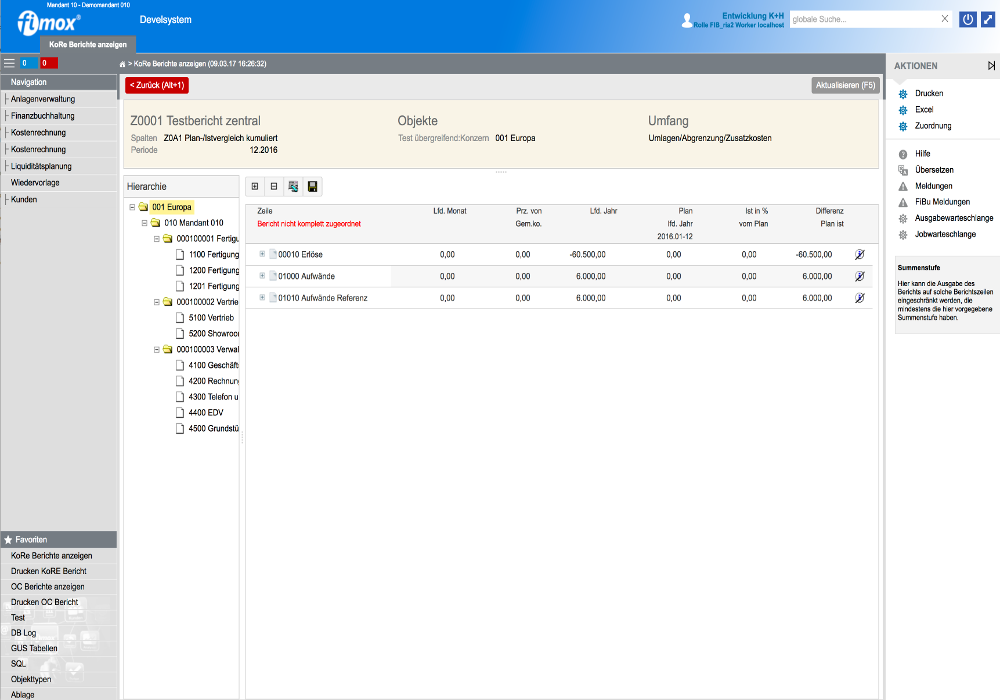The width and height of the screenshot is (1000, 700).
Task: Click the Zurück (Alt+1) button
Action: (157, 85)
